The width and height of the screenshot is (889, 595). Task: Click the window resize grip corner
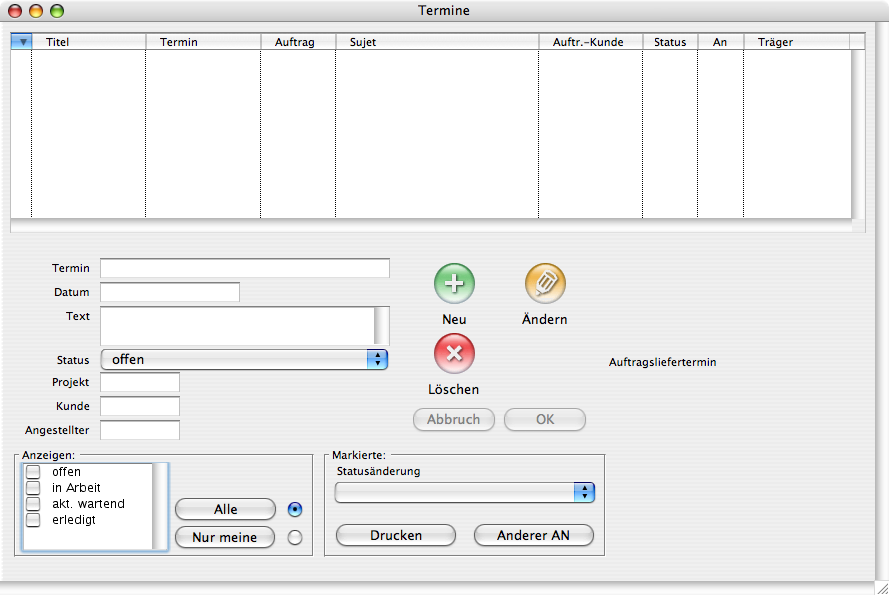pos(879,586)
